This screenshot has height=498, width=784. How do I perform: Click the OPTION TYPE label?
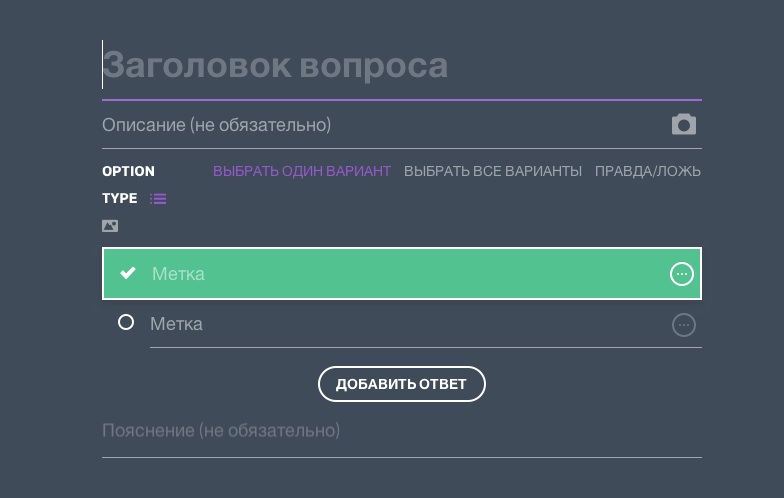pos(128,184)
